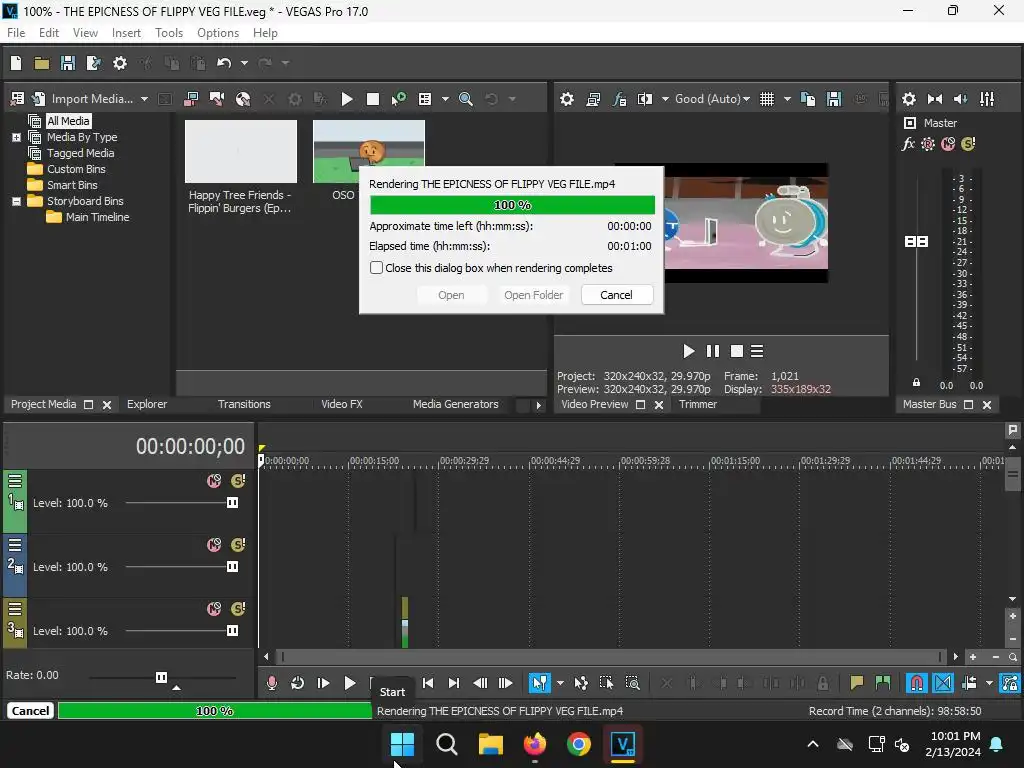Adjust the Rate slider
Image resolution: width=1024 pixels, height=768 pixels.
(x=161, y=677)
